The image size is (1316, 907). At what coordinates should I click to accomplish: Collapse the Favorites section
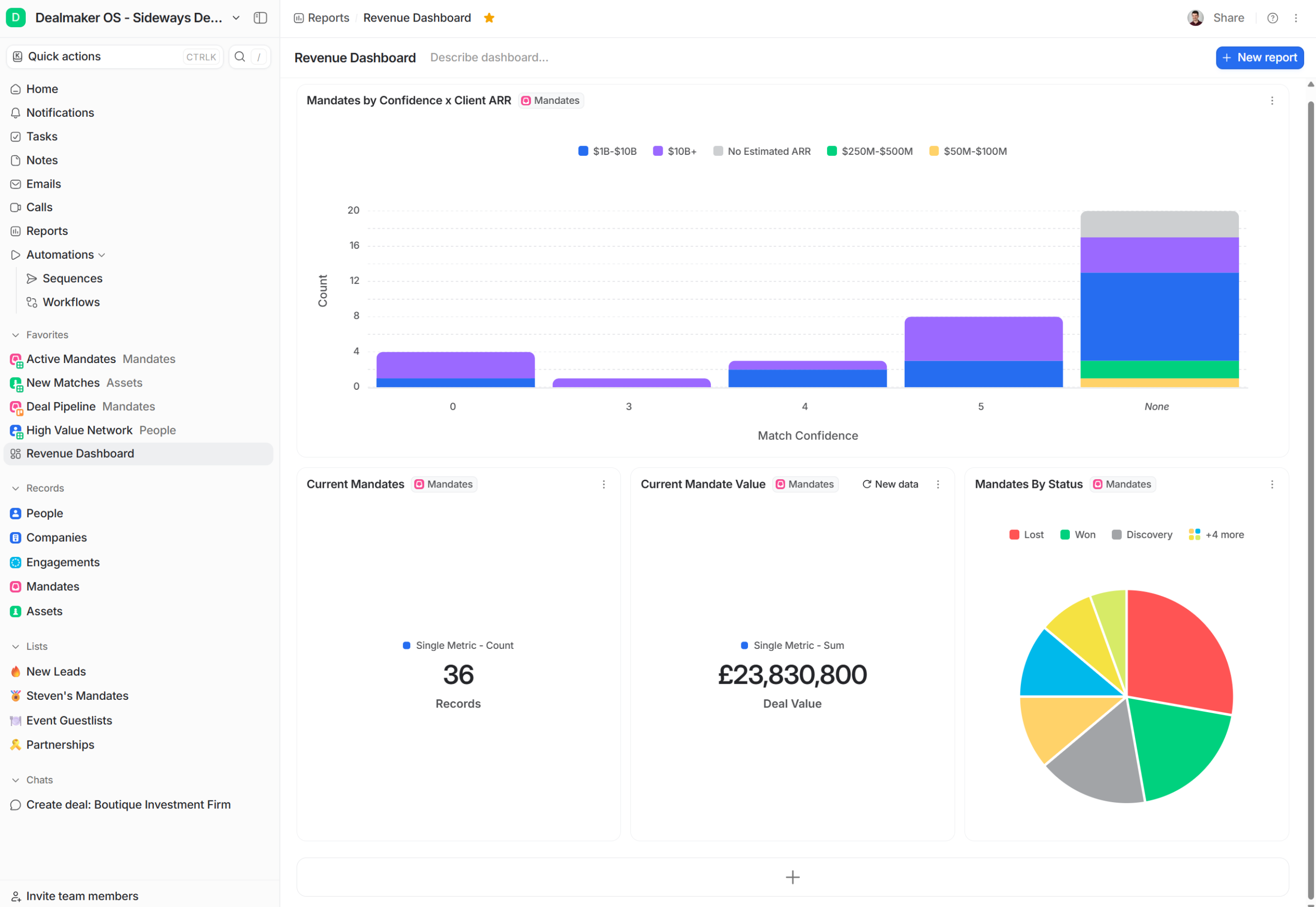click(15, 335)
